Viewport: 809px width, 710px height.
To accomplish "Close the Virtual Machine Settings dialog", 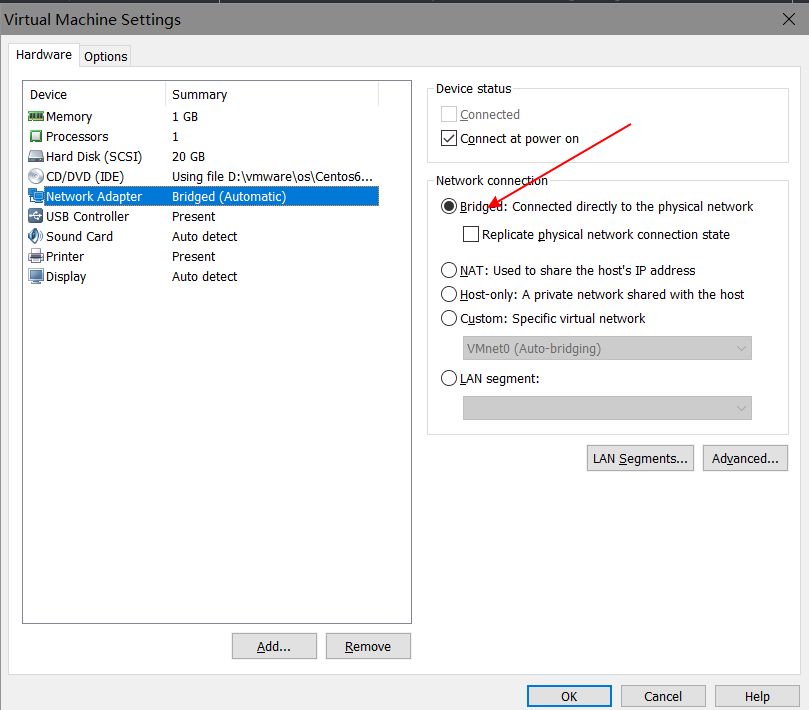I will (788, 20).
